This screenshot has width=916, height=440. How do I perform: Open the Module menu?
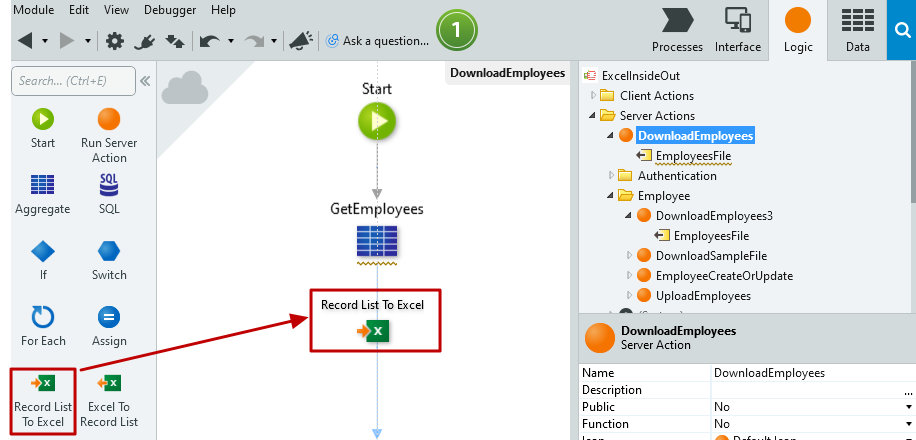coord(33,10)
